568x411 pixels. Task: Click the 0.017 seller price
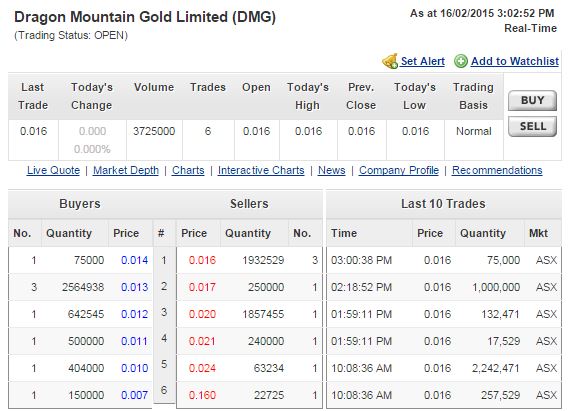point(202,287)
